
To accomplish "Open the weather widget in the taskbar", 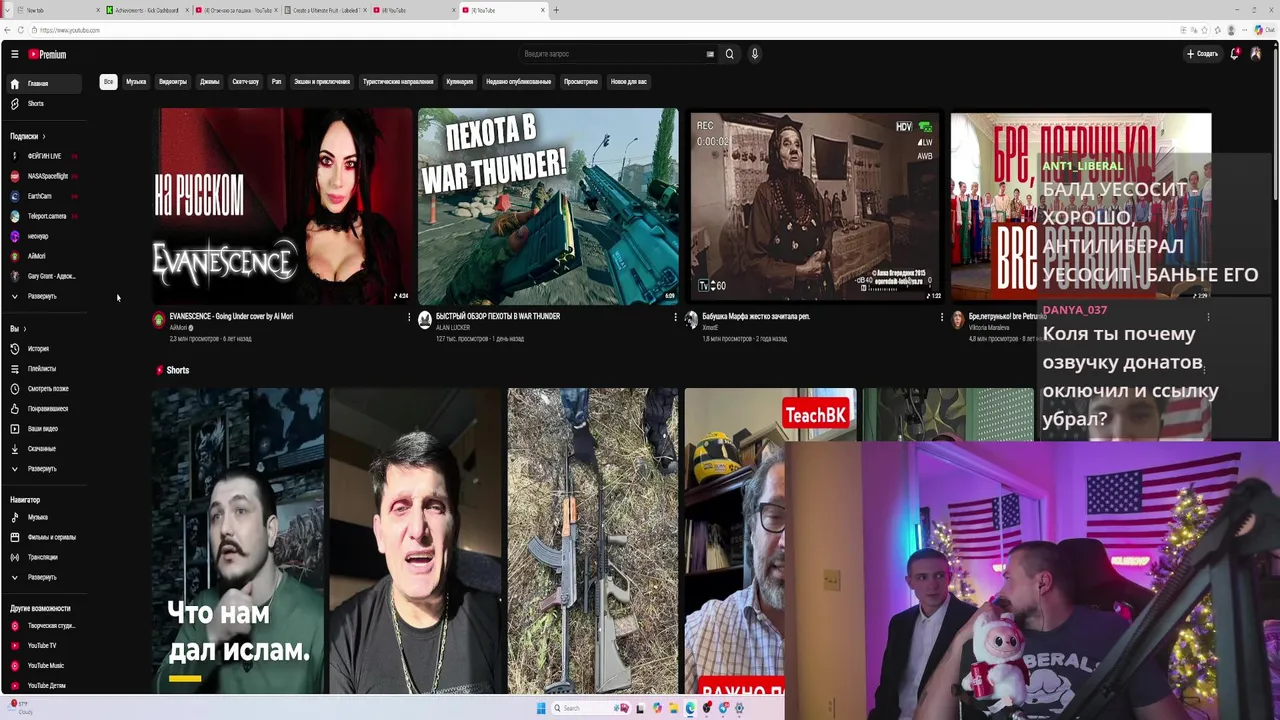I will tap(22, 708).
